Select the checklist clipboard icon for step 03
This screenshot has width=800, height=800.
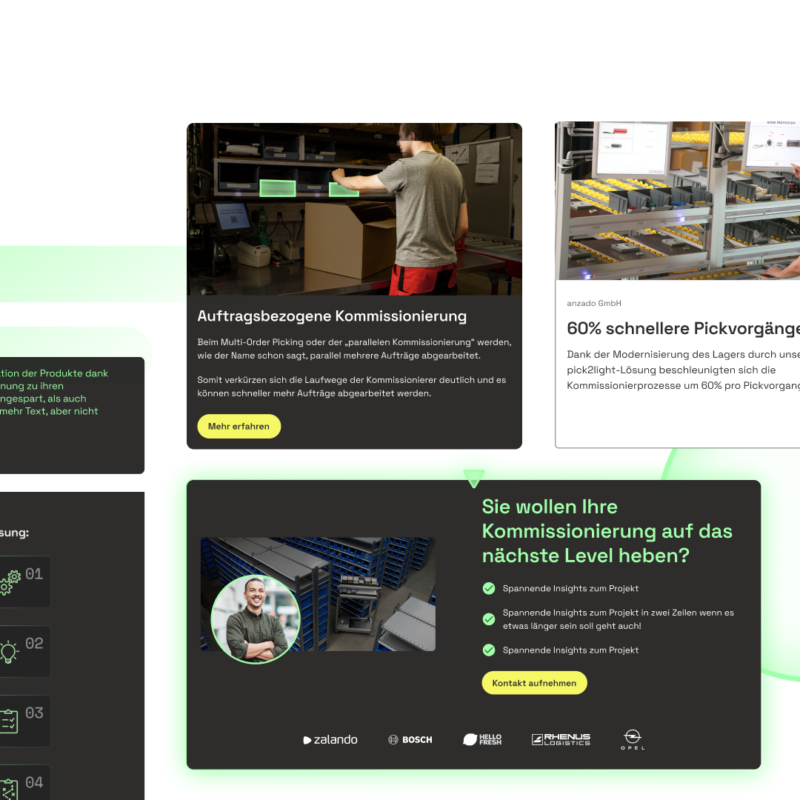[x=9, y=721]
